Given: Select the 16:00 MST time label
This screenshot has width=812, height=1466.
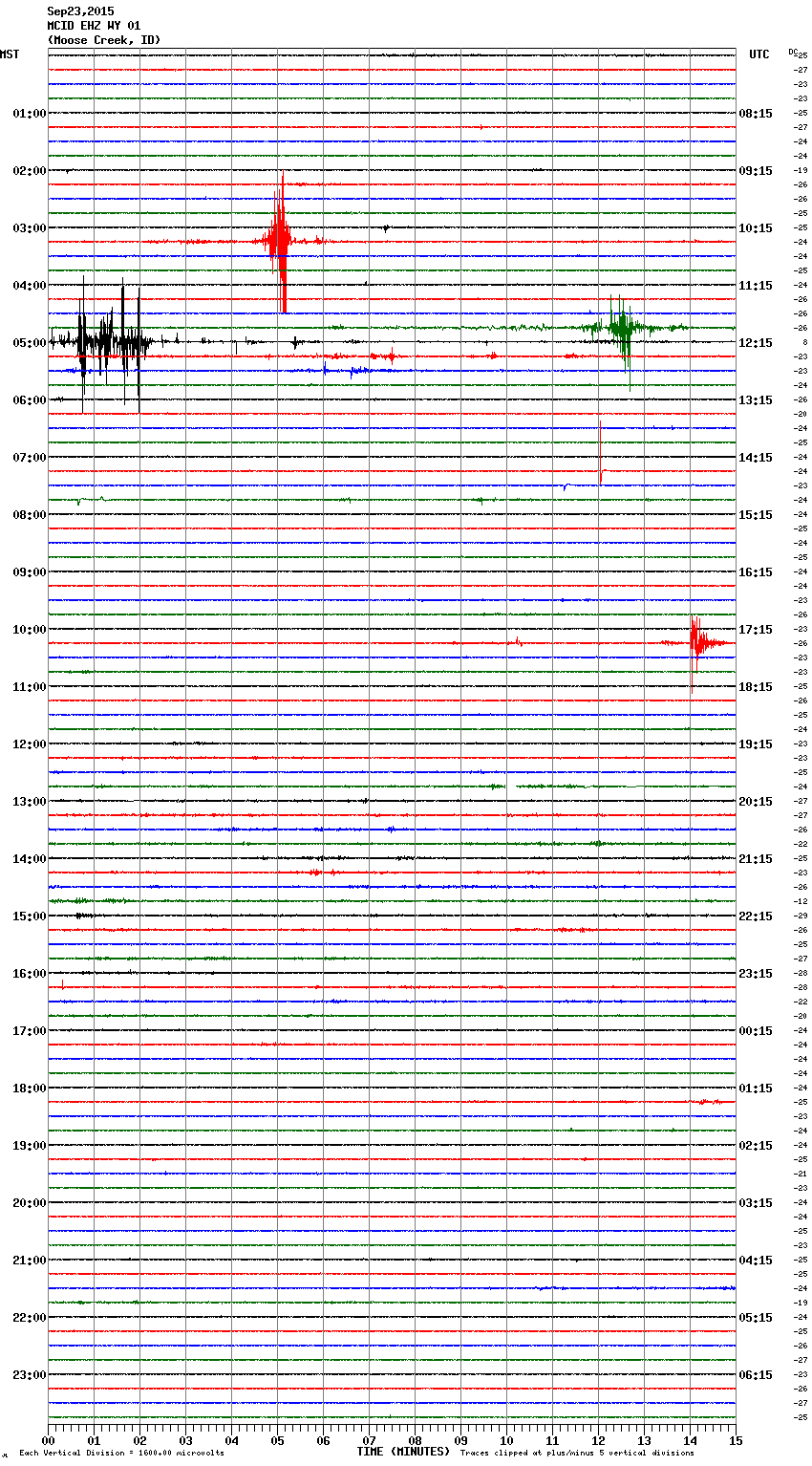Looking at the screenshot, I should [29, 973].
